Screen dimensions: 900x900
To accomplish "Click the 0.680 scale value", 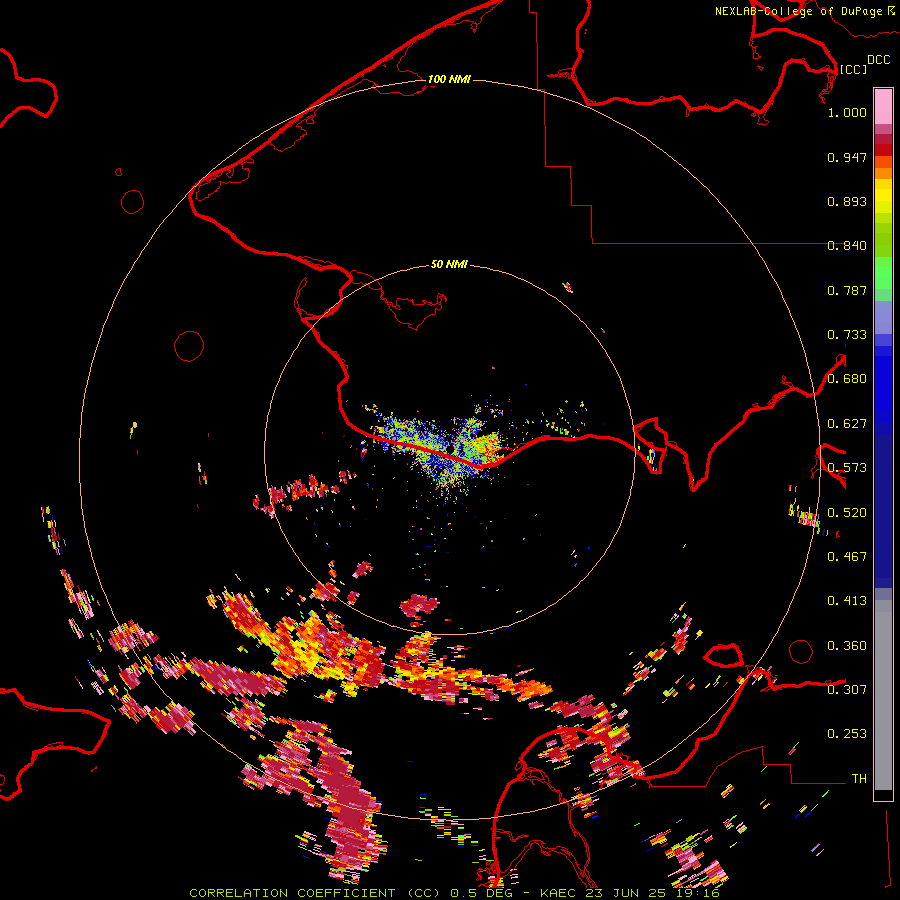I will coord(847,379).
